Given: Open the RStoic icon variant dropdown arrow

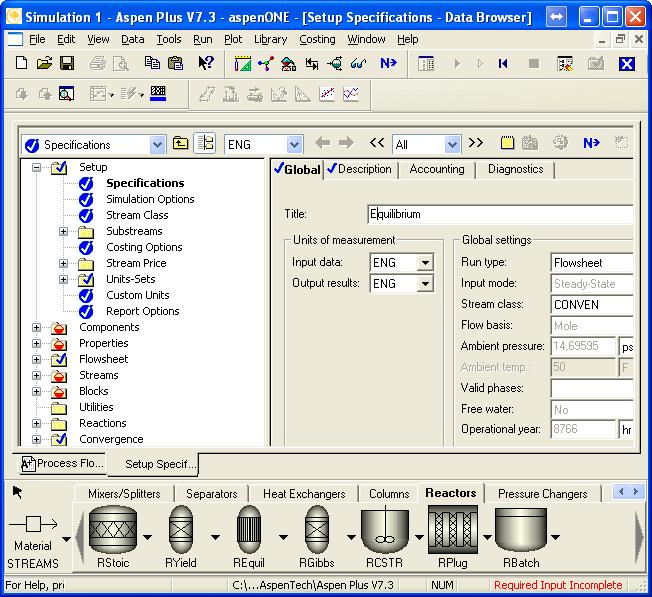Looking at the screenshot, I should [x=147, y=538].
